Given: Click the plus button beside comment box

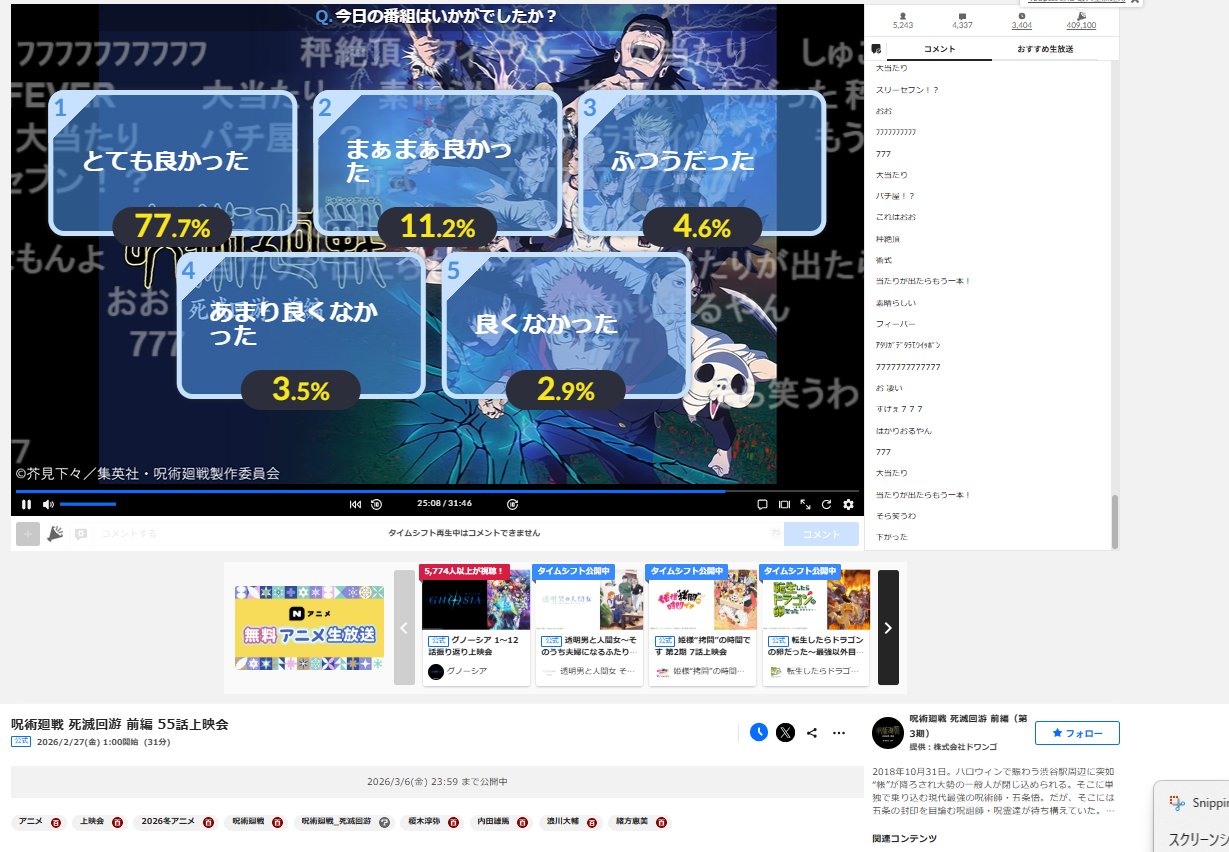Looking at the screenshot, I should pos(28,534).
